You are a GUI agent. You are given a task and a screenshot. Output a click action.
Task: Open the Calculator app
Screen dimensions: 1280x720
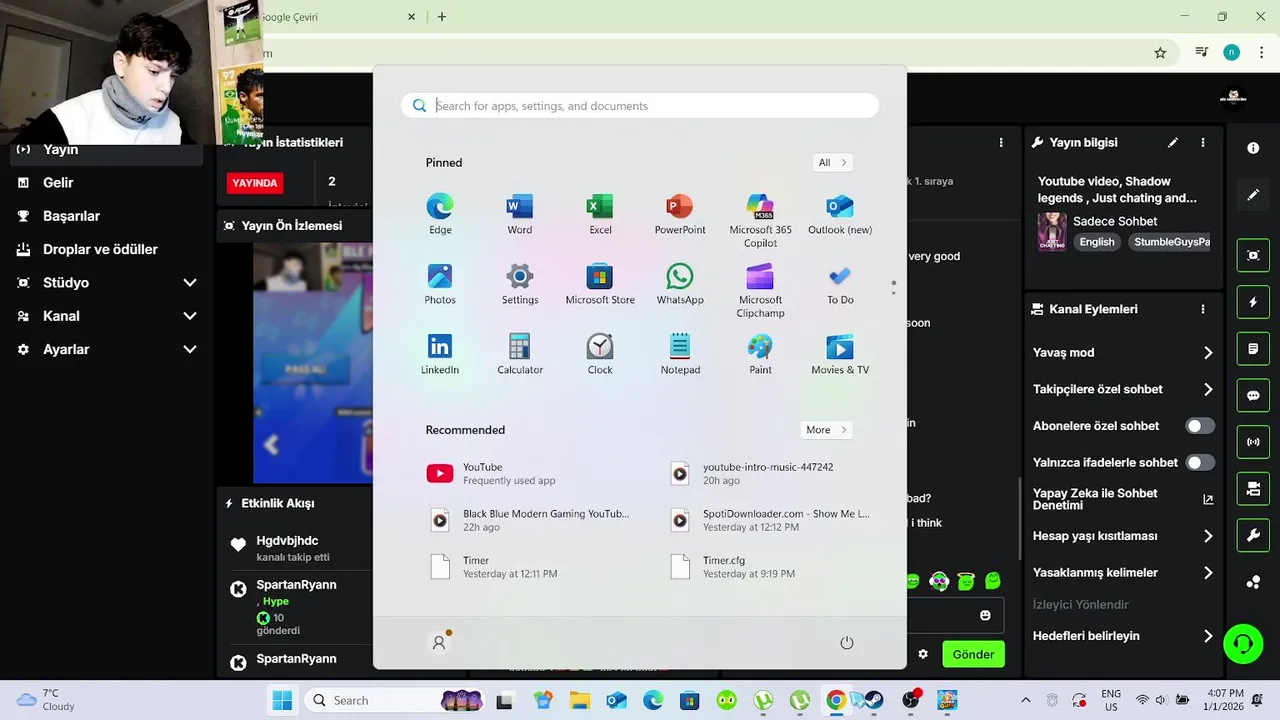(x=520, y=355)
